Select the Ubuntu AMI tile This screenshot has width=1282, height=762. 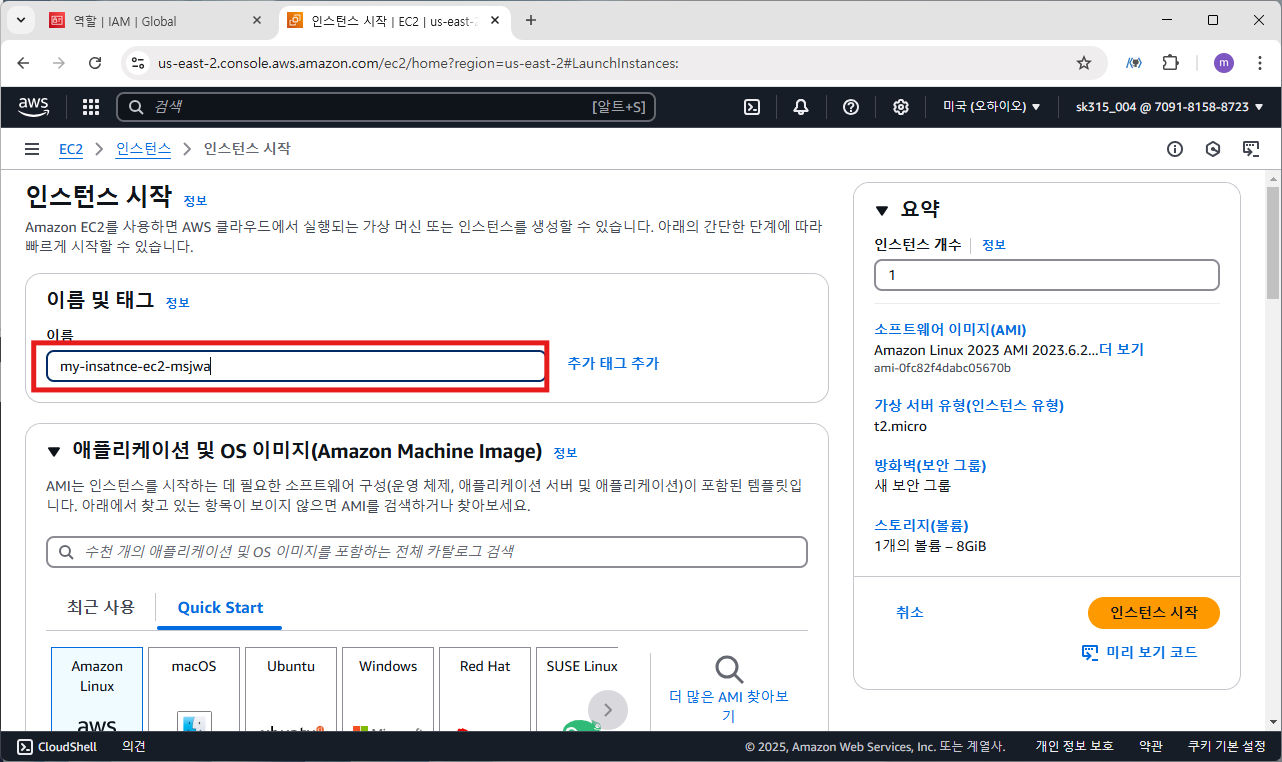pos(291,689)
